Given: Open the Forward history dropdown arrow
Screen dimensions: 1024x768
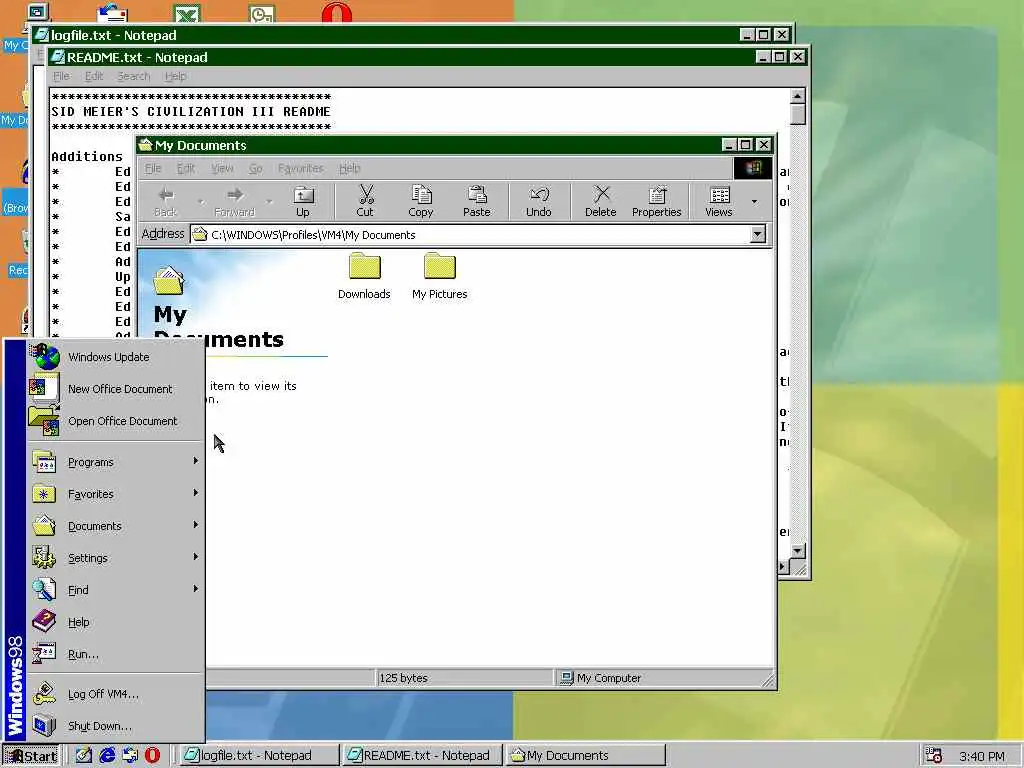Looking at the screenshot, I should tap(269, 201).
